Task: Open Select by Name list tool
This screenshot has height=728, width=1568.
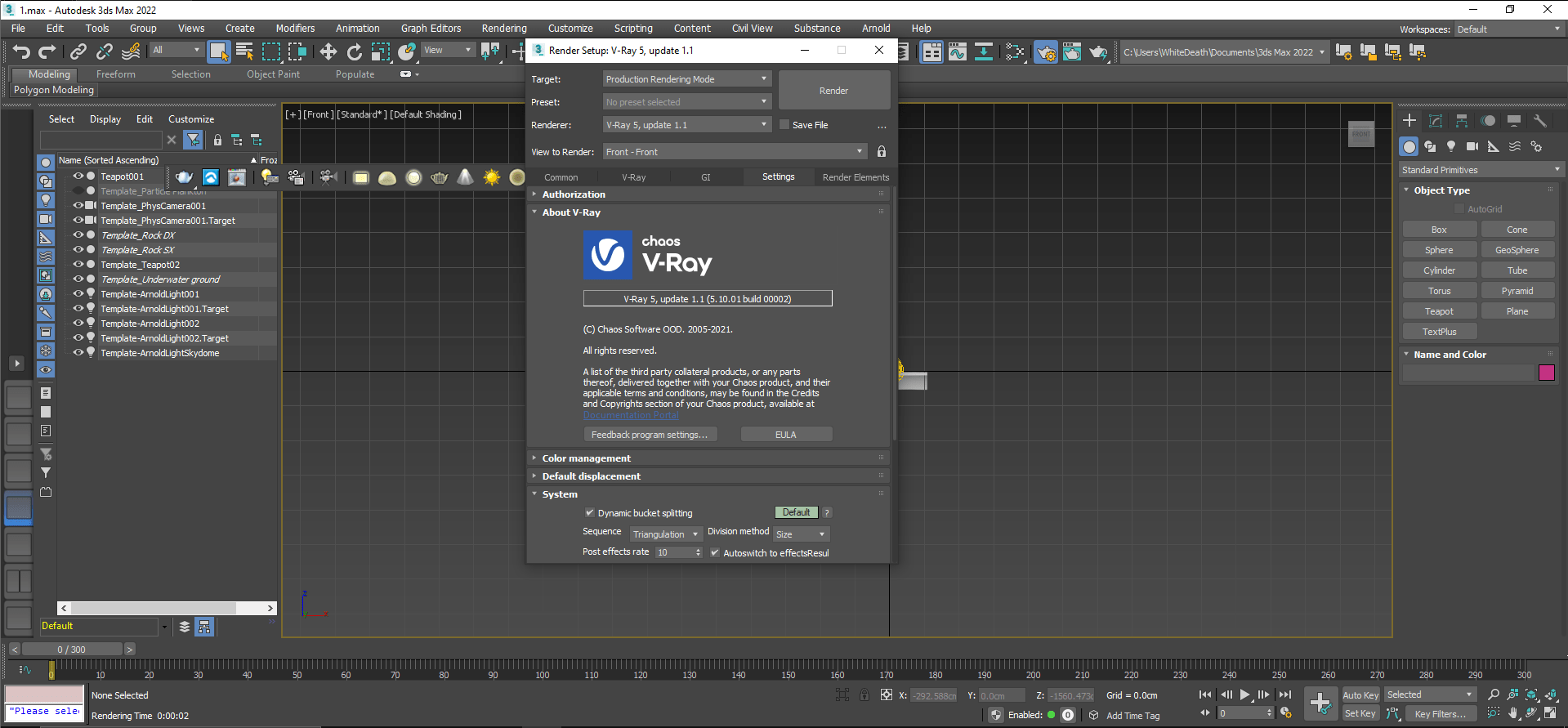Action: click(x=244, y=51)
